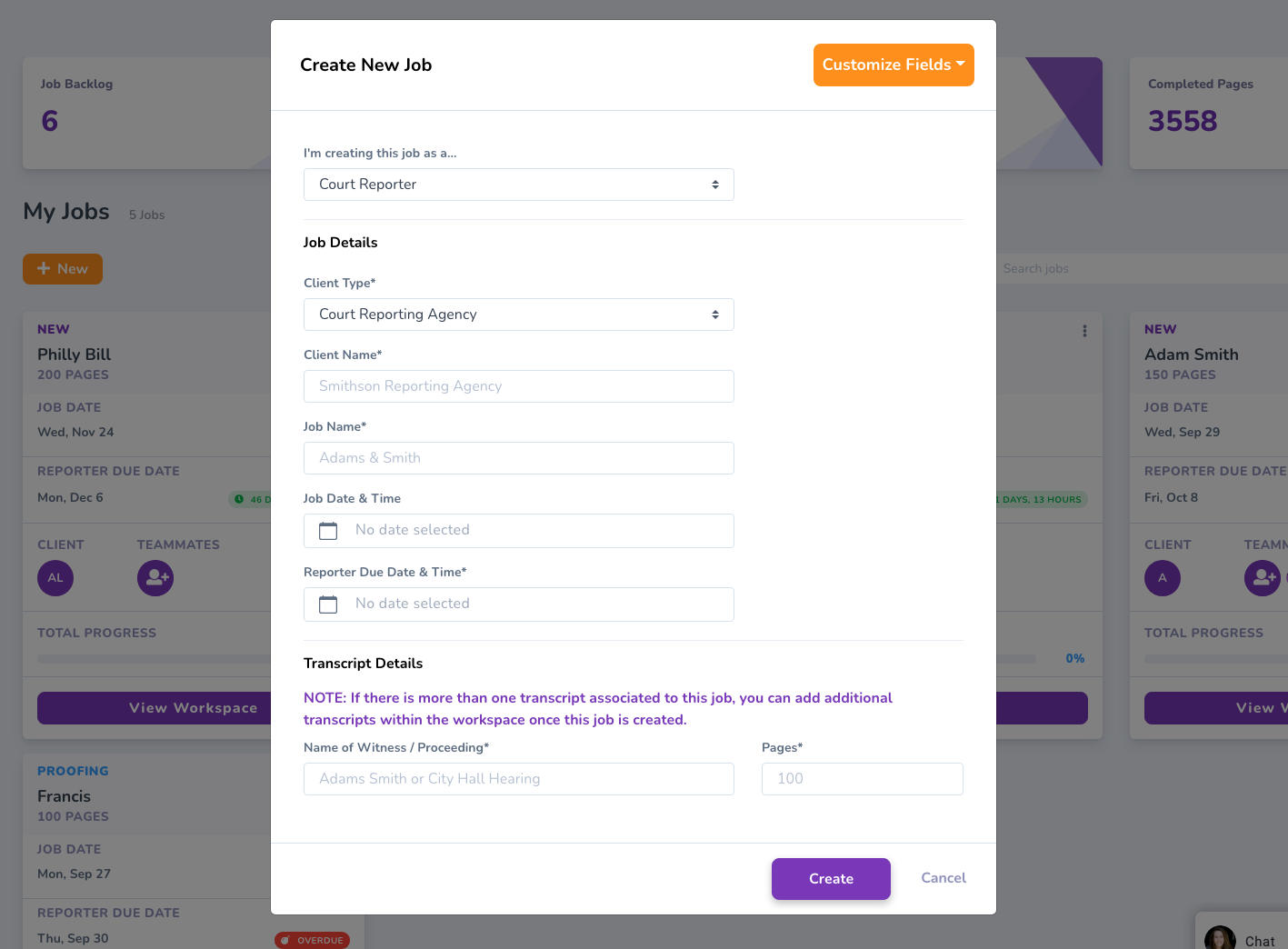
Task: Click Name of Witness / Proceeding field
Action: point(518,779)
